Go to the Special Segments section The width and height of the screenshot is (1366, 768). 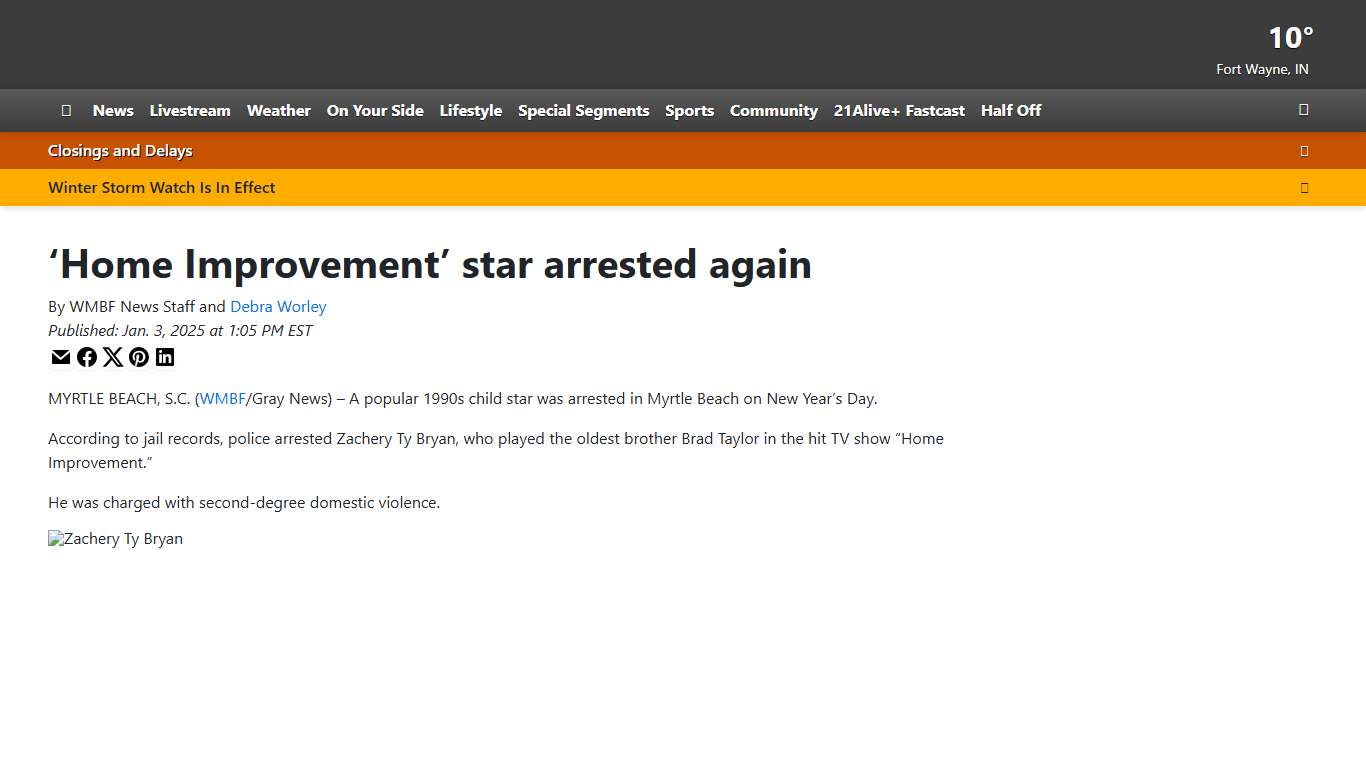coord(583,111)
